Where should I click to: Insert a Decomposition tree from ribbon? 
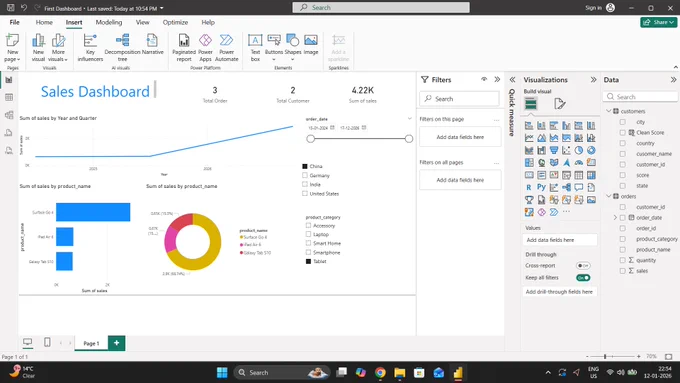click(x=122, y=48)
